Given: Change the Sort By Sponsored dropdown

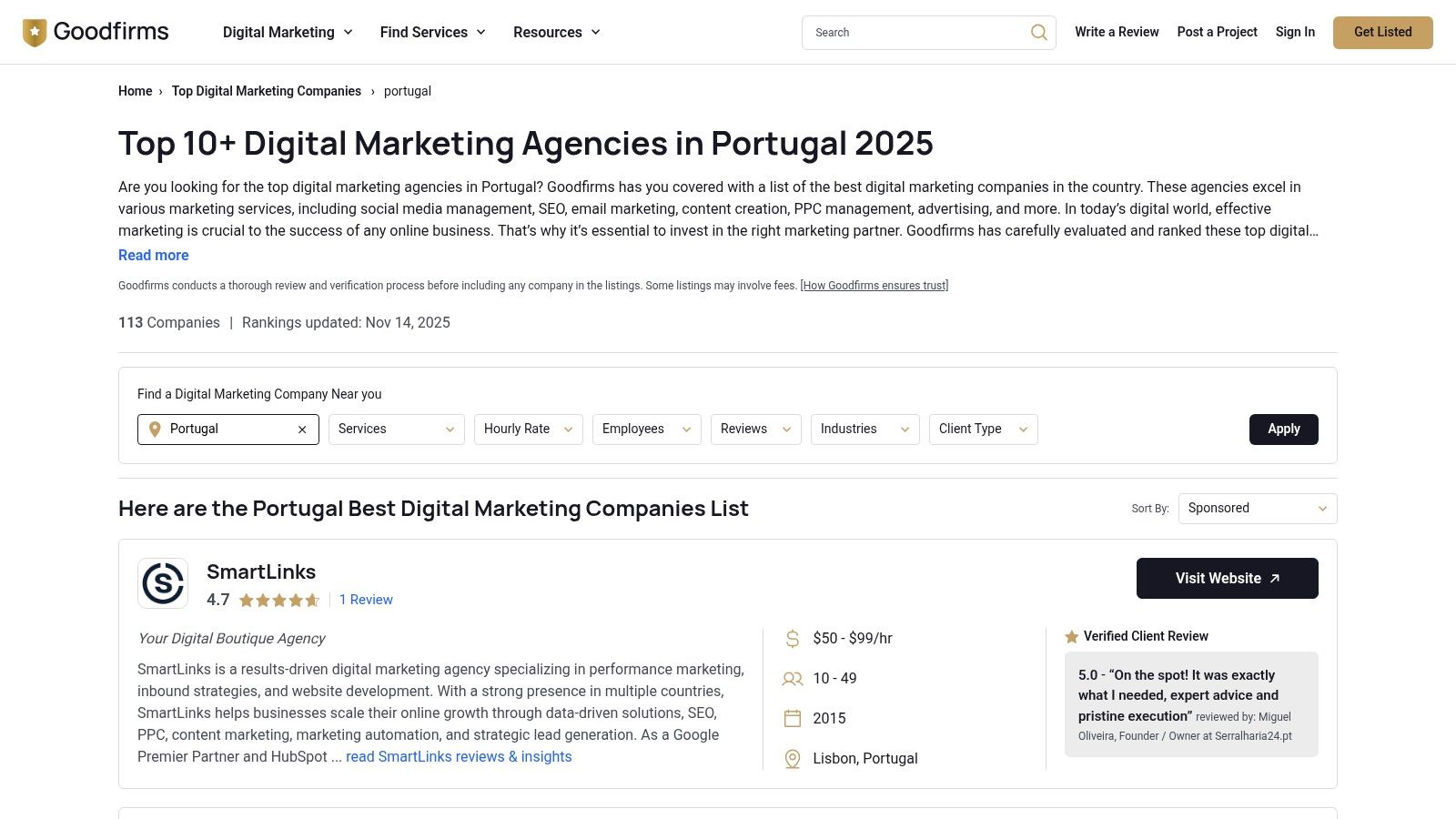Looking at the screenshot, I should (1257, 508).
